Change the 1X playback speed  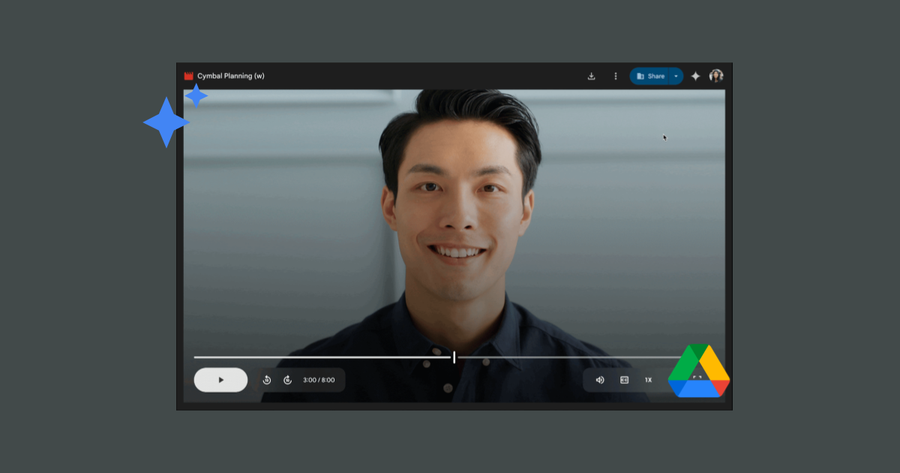click(648, 380)
